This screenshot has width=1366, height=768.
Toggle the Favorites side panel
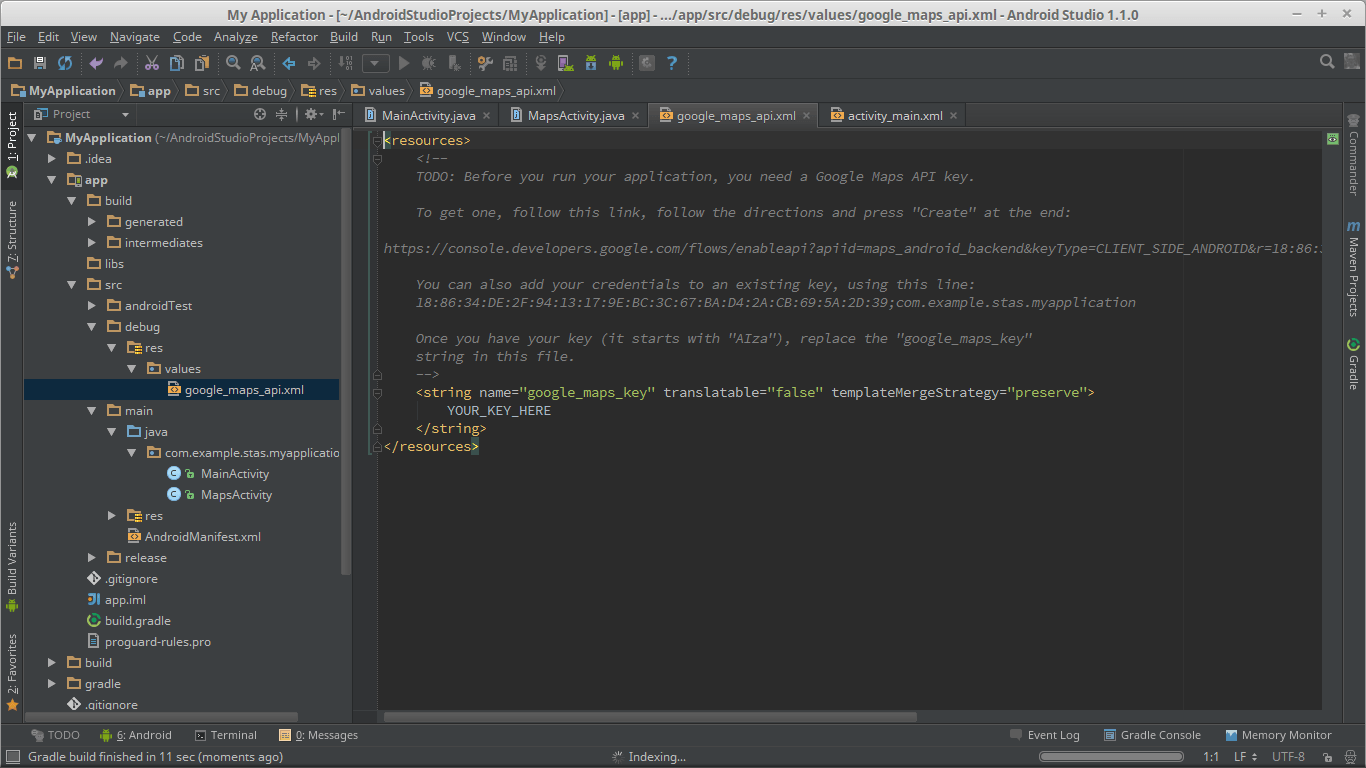pos(12,671)
